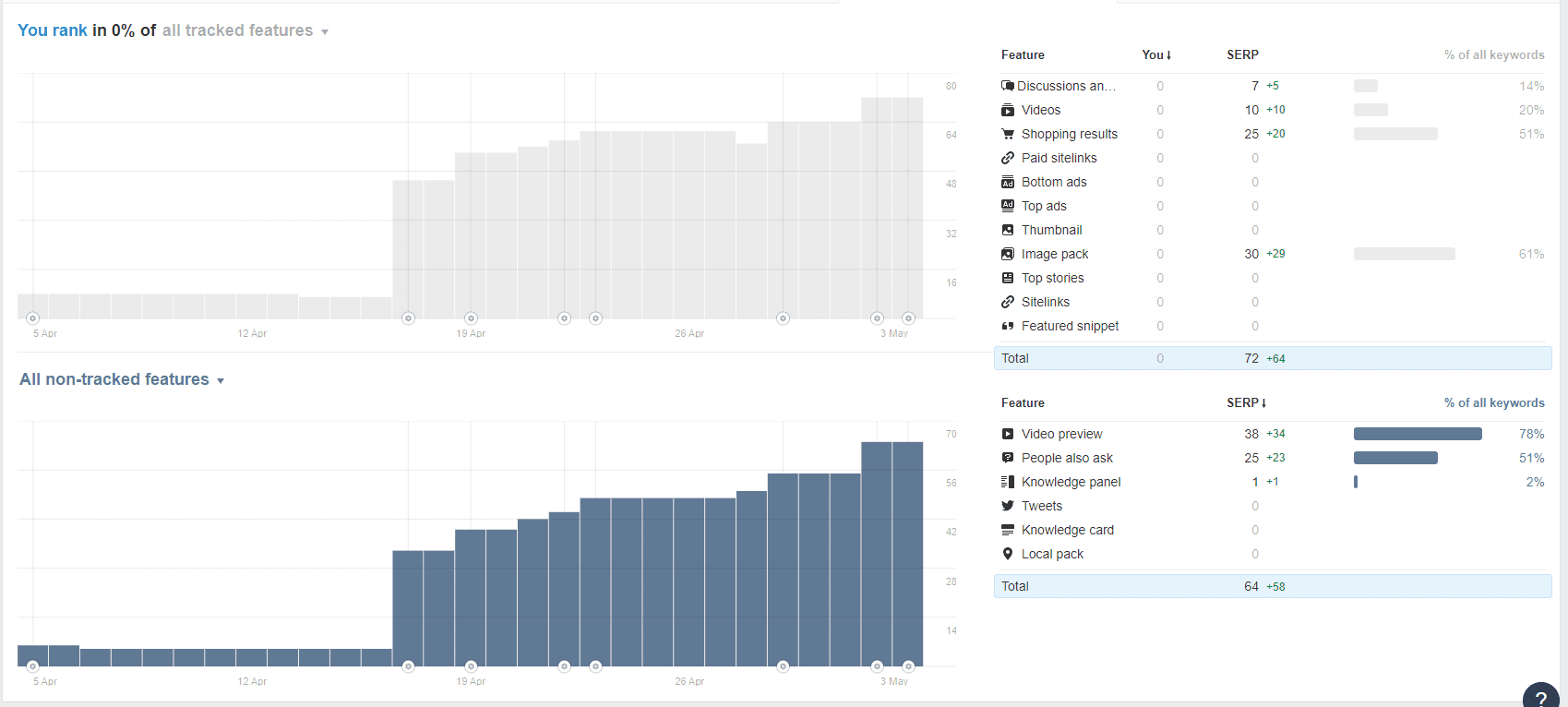The width and height of the screenshot is (1568, 707).
Task: Click the Shopping results 51% keyword bar
Action: [x=1395, y=134]
